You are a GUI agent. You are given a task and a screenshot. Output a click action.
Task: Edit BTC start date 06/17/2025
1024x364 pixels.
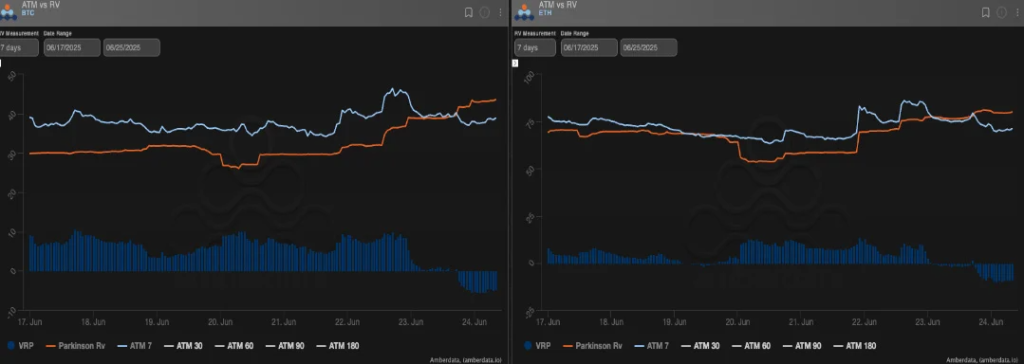72,48
